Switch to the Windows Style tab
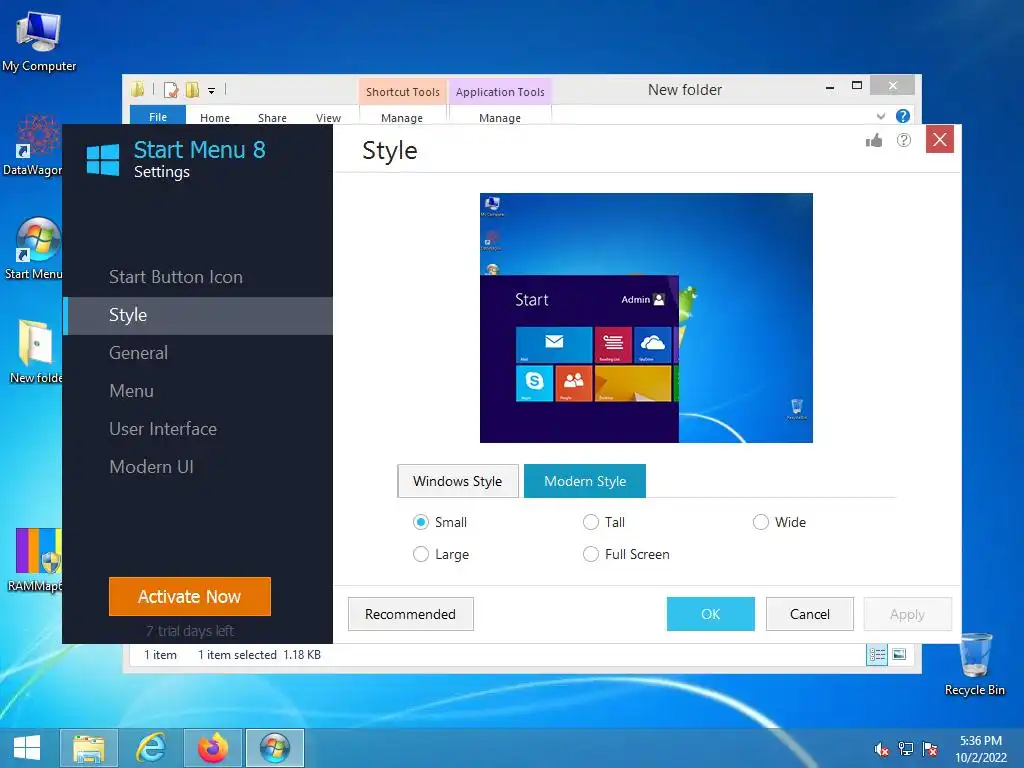Viewport: 1024px width, 768px height. pos(458,481)
